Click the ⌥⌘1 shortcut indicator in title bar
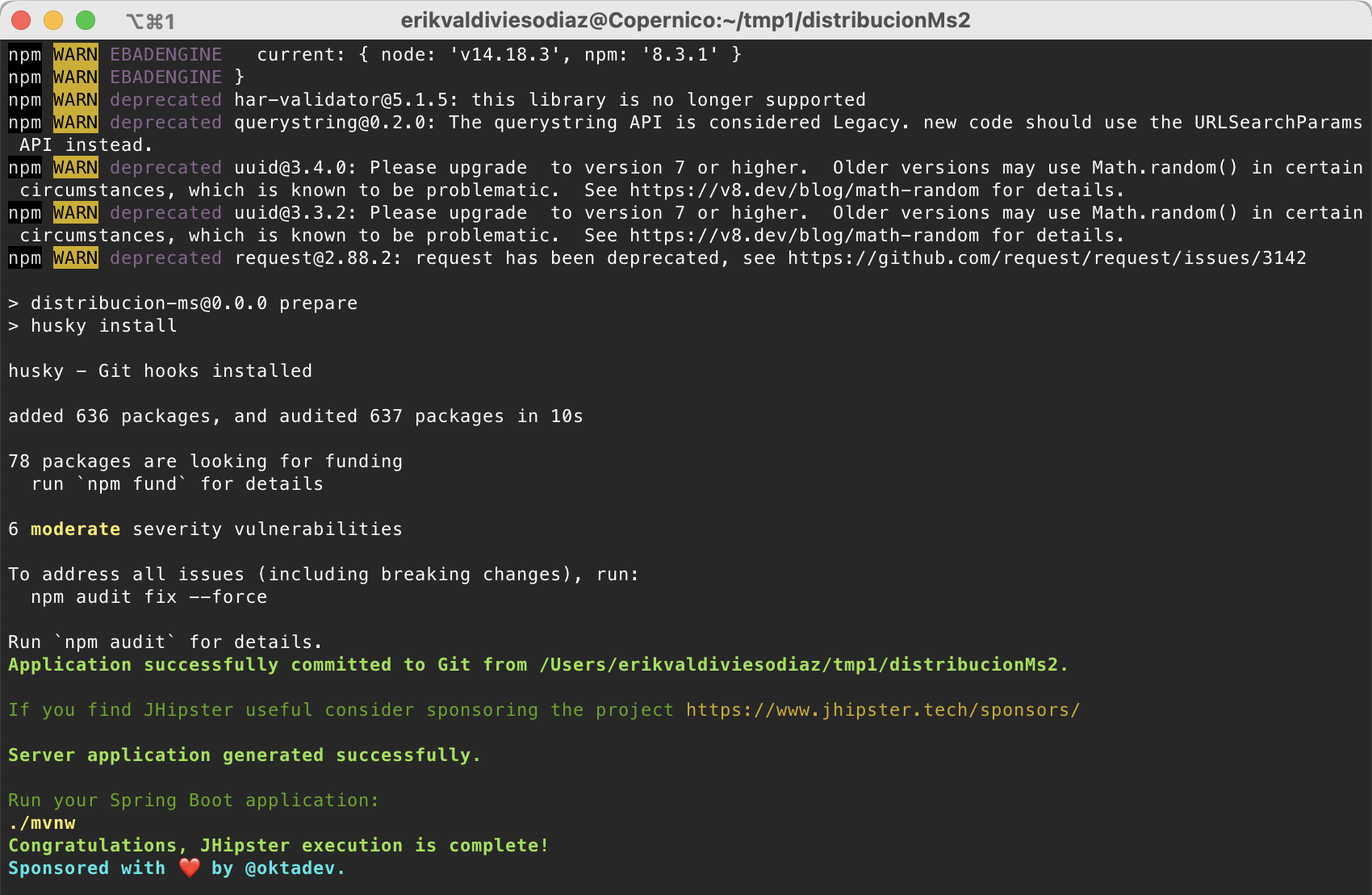The height and width of the screenshot is (895, 1372). point(151,21)
